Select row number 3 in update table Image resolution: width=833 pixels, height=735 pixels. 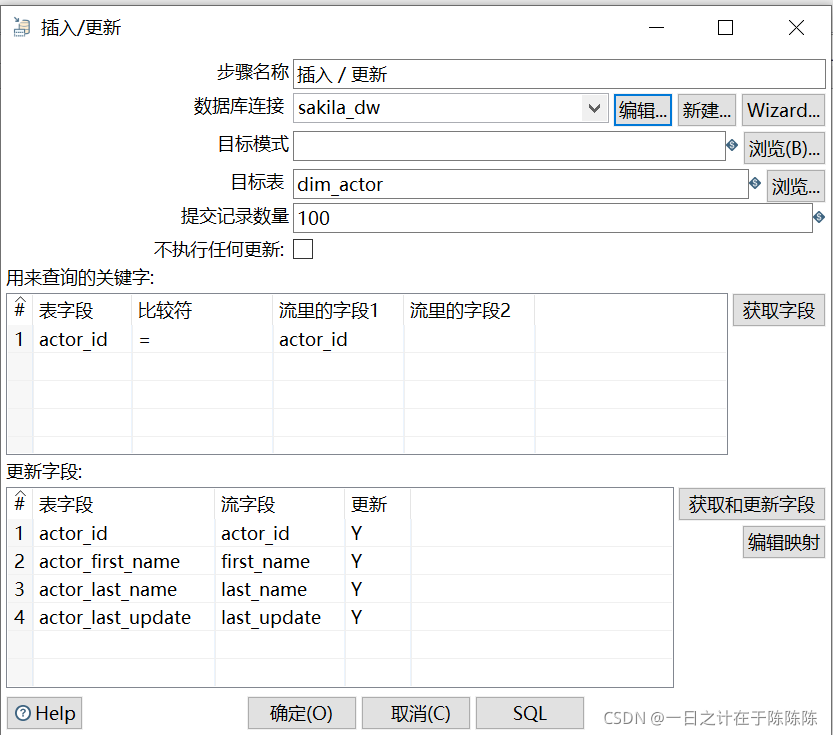[20, 589]
